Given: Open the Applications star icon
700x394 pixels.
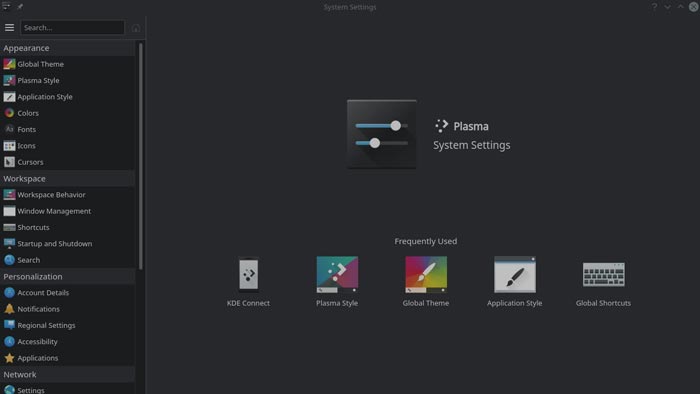Looking at the screenshot, I should coord(9,358).
